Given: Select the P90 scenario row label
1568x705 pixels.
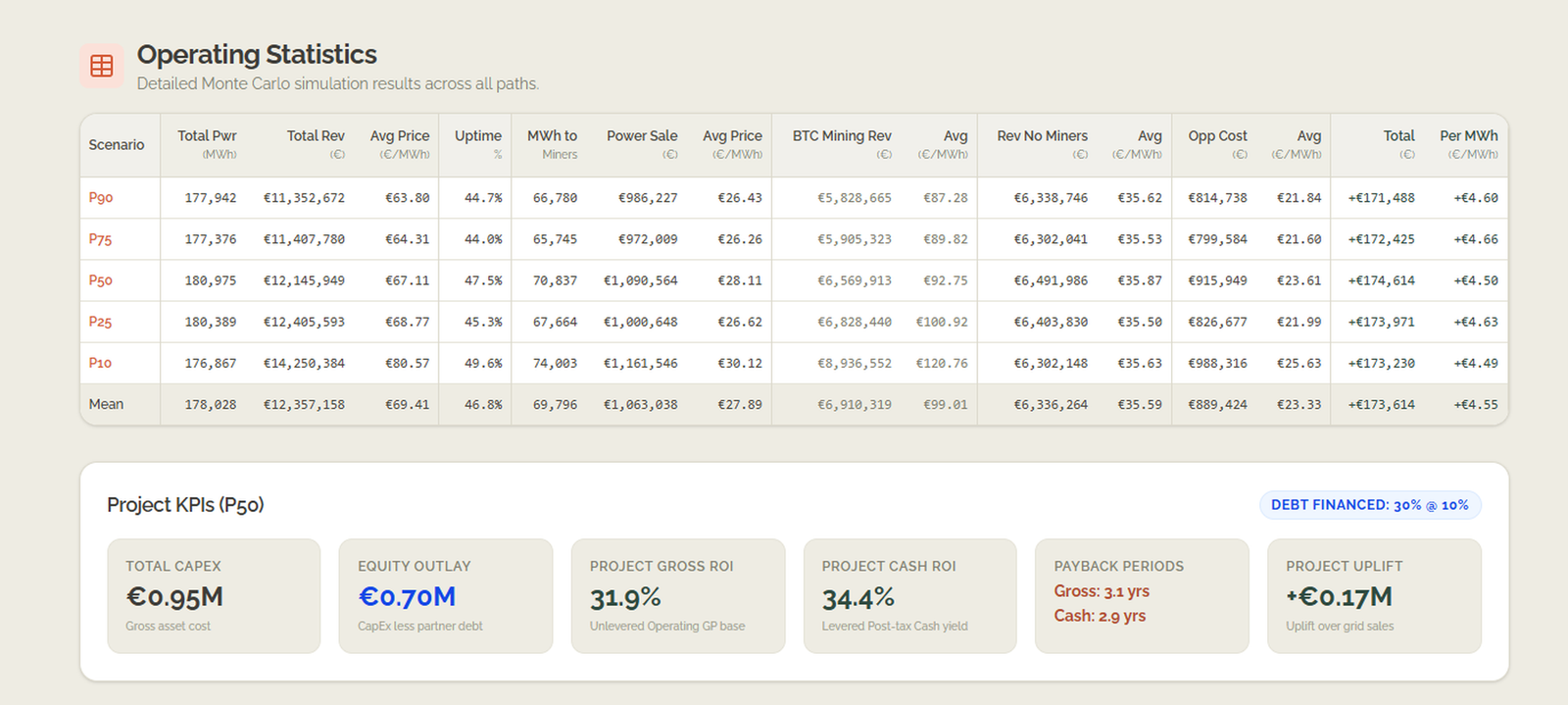Looking at the screenshot, I should pyautogui.click(x=101, y=198).
